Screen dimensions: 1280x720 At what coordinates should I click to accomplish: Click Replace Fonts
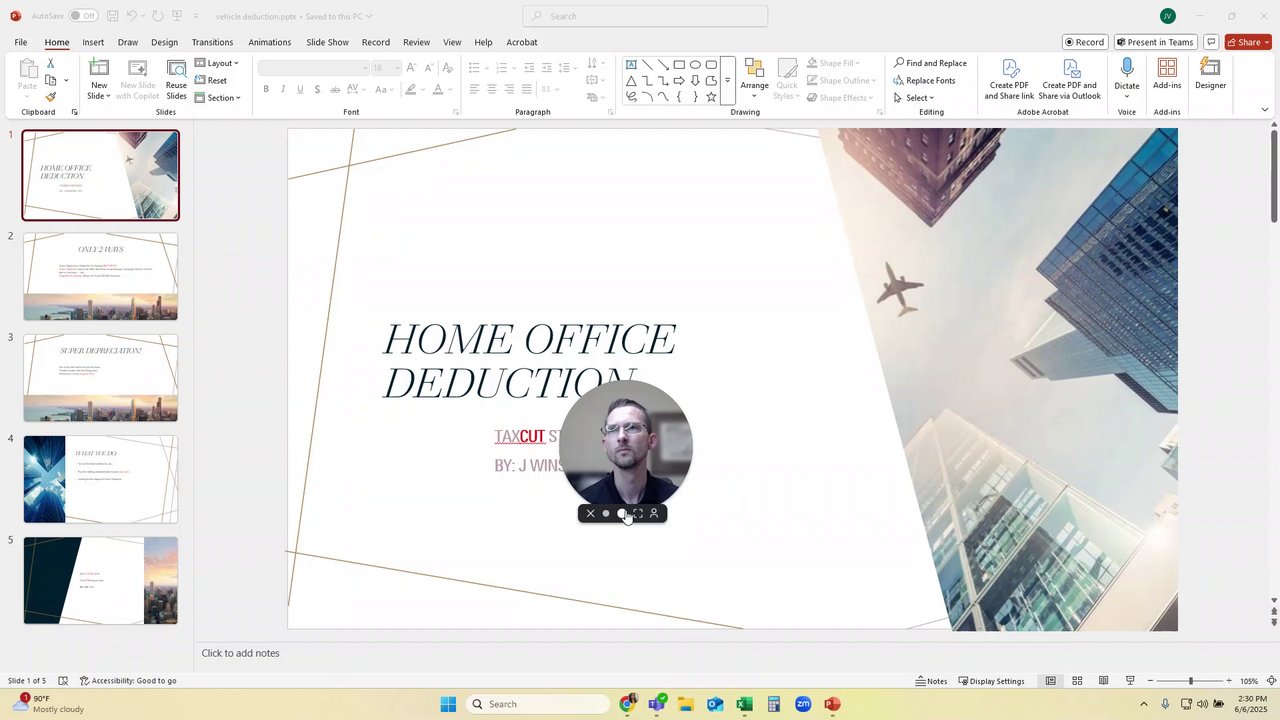(x=924, y=80)
